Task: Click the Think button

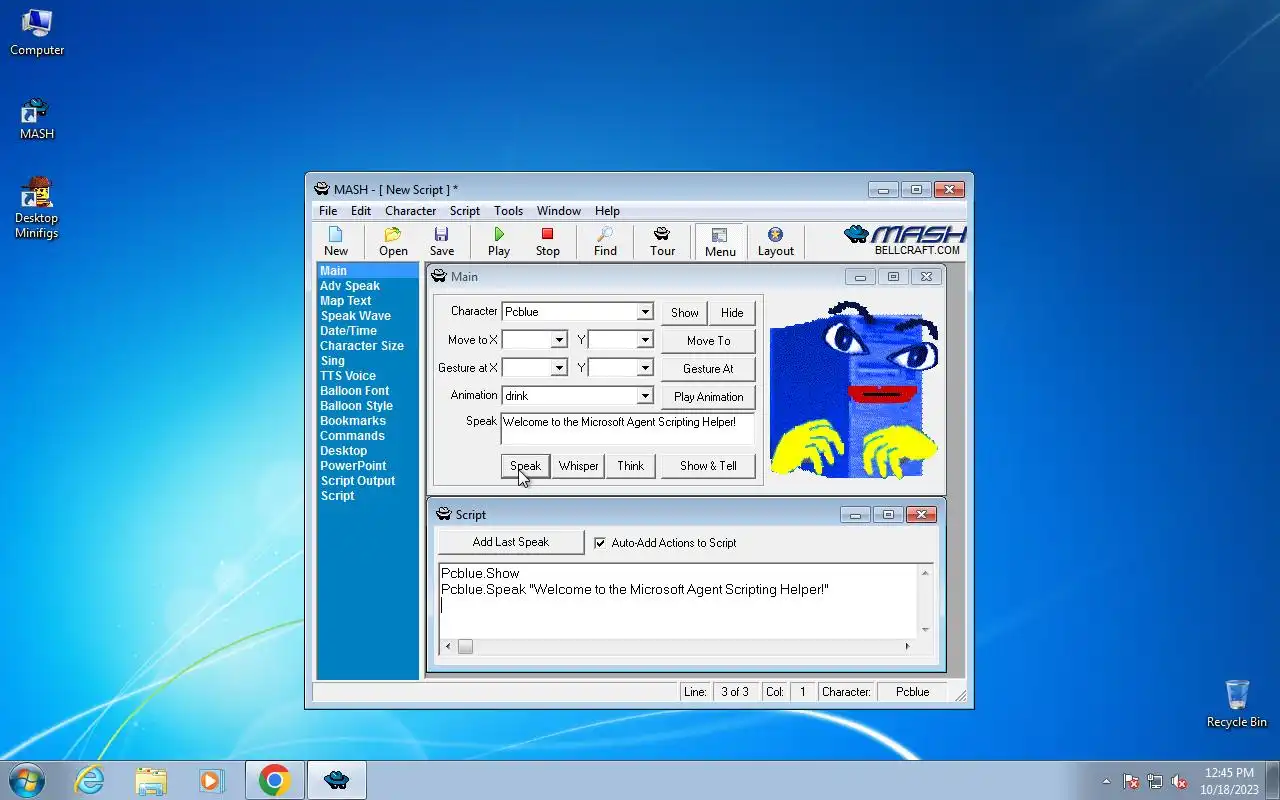Action: [631, 466]
